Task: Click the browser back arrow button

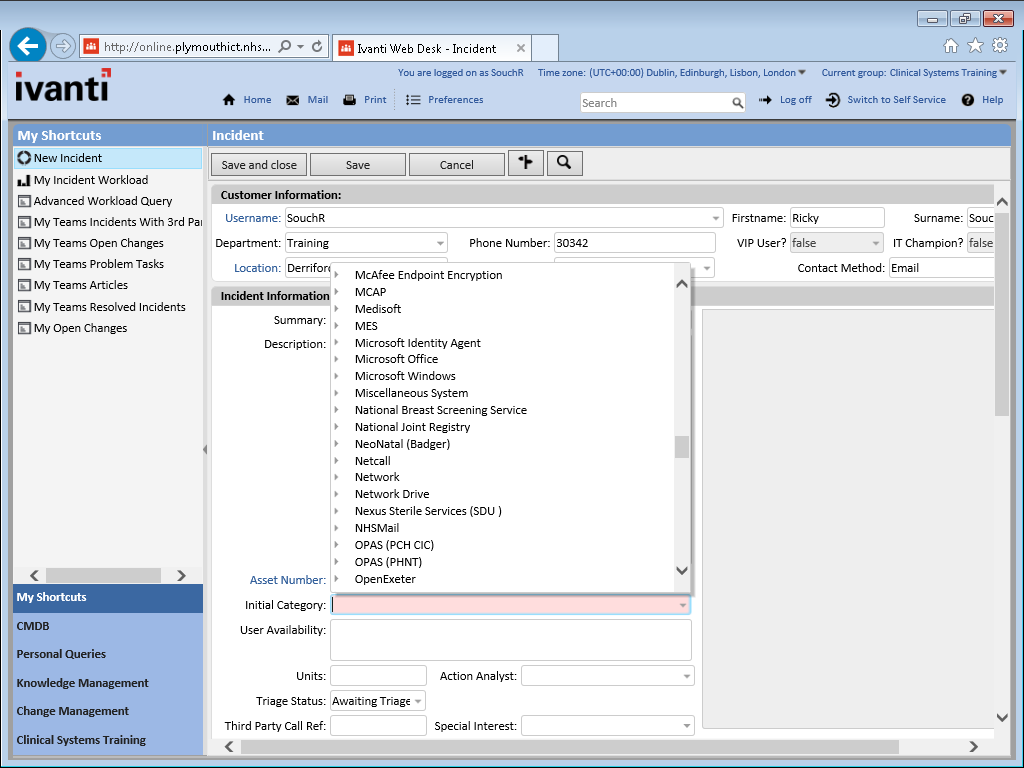Action: coord(28,46)
